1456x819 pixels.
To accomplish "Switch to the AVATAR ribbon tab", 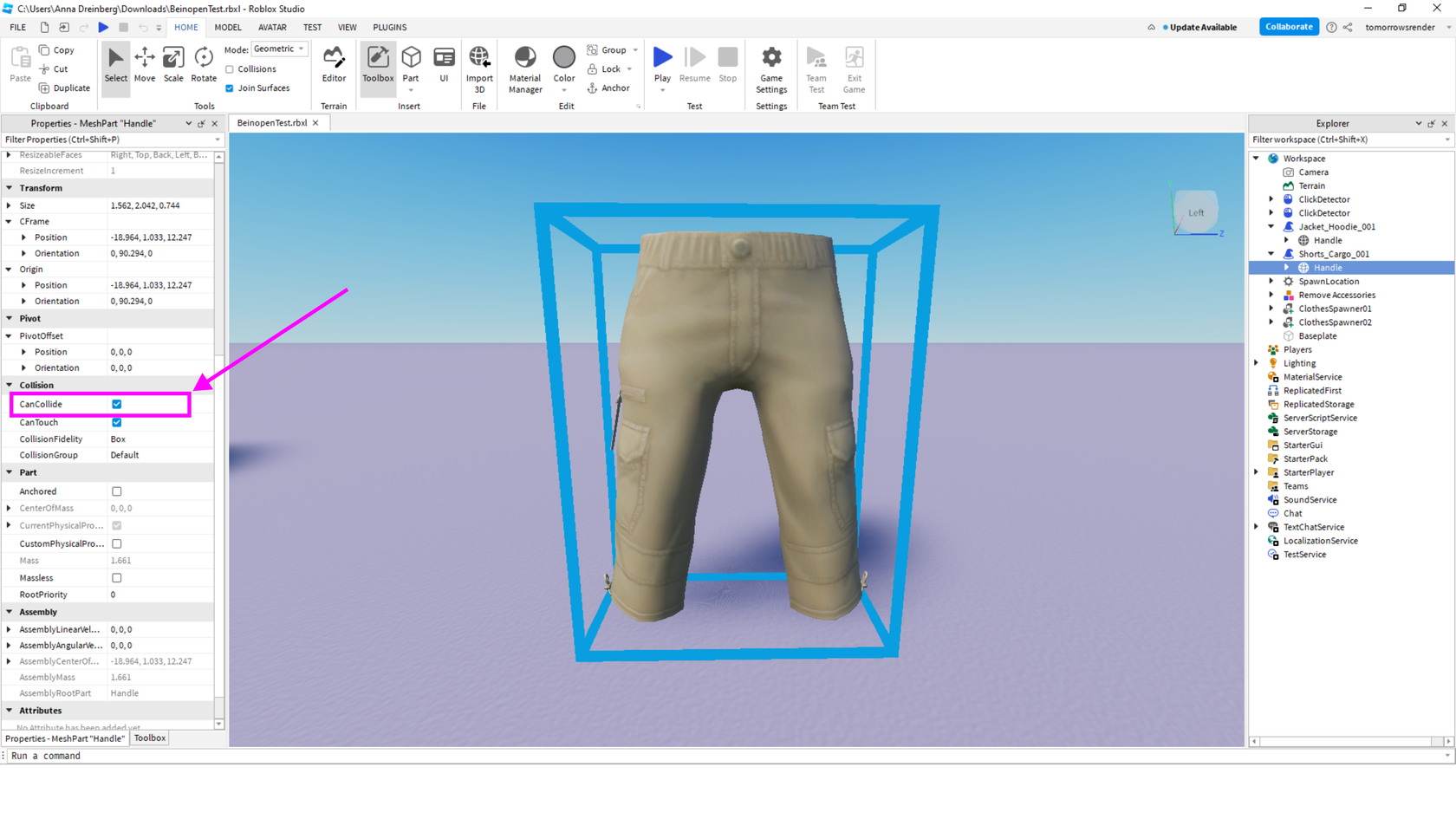I will click(x=272, y=28).
